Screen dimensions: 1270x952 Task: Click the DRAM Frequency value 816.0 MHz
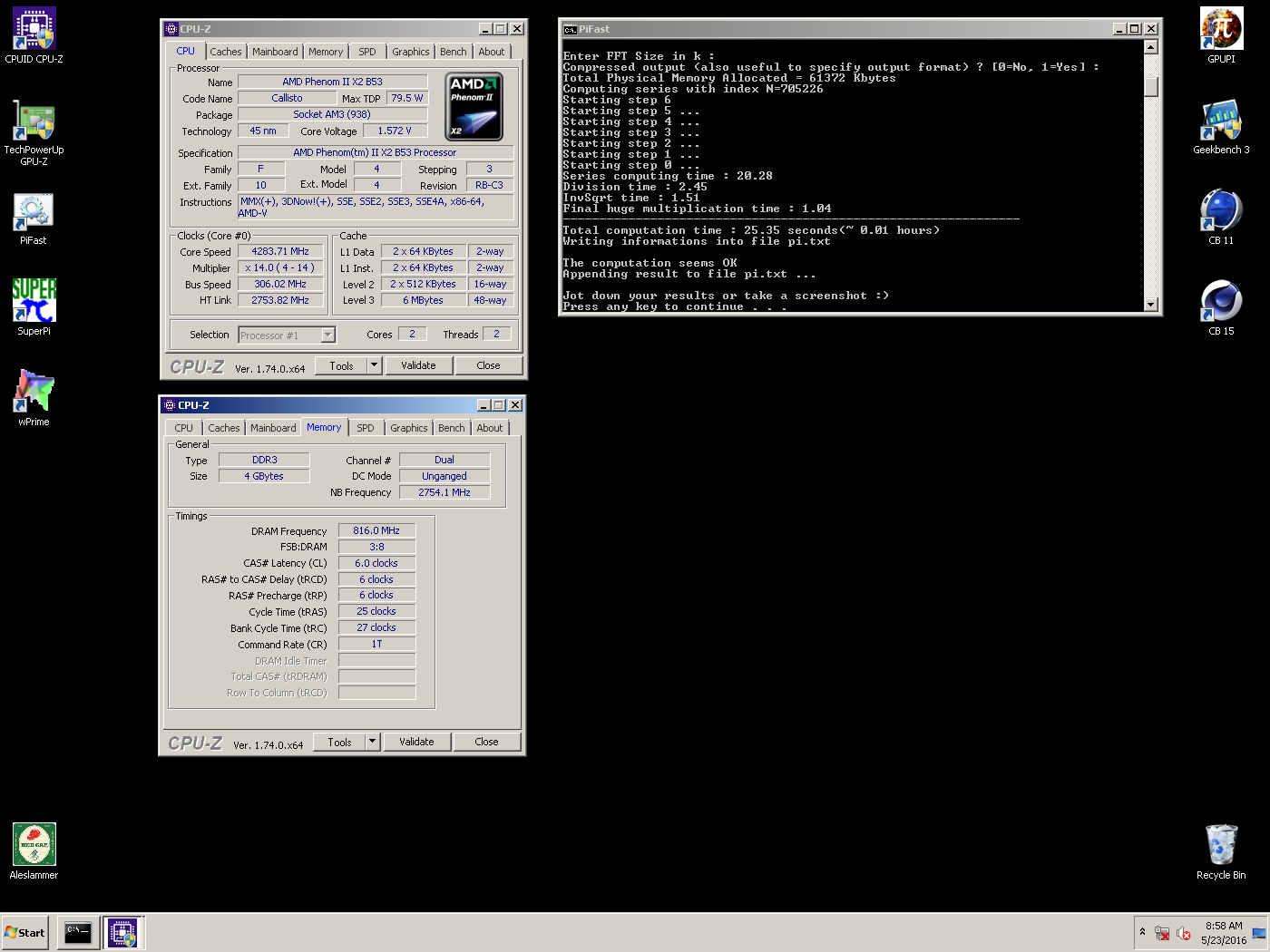click(x=376, y=530)
